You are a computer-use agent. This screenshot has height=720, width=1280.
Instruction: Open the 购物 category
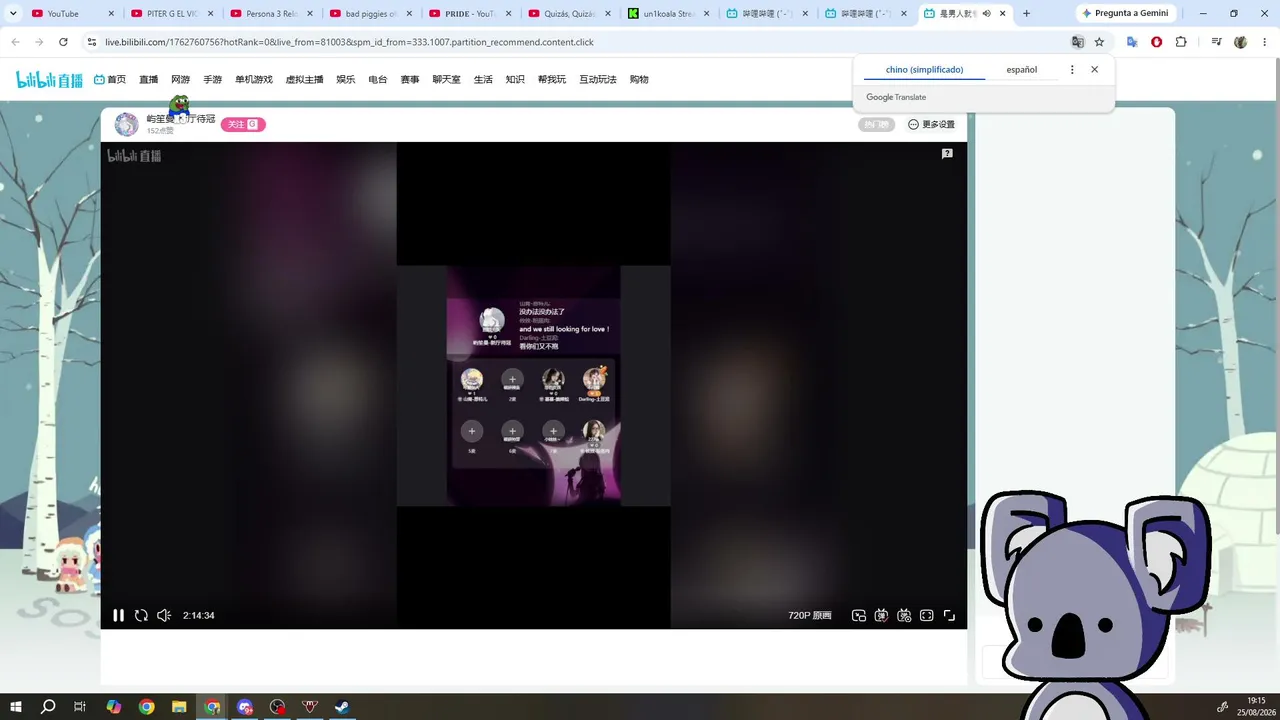(x=639, y=80)
